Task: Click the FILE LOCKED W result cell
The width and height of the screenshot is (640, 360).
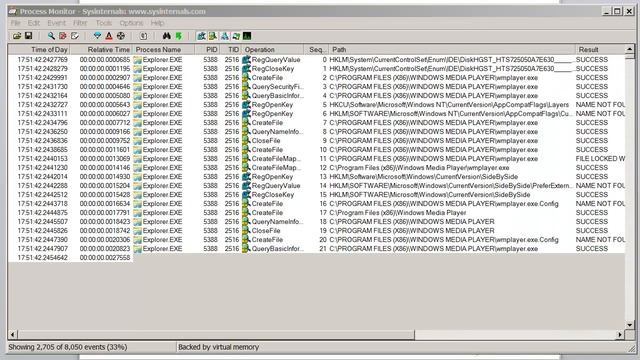Action: tap(600, 159)
